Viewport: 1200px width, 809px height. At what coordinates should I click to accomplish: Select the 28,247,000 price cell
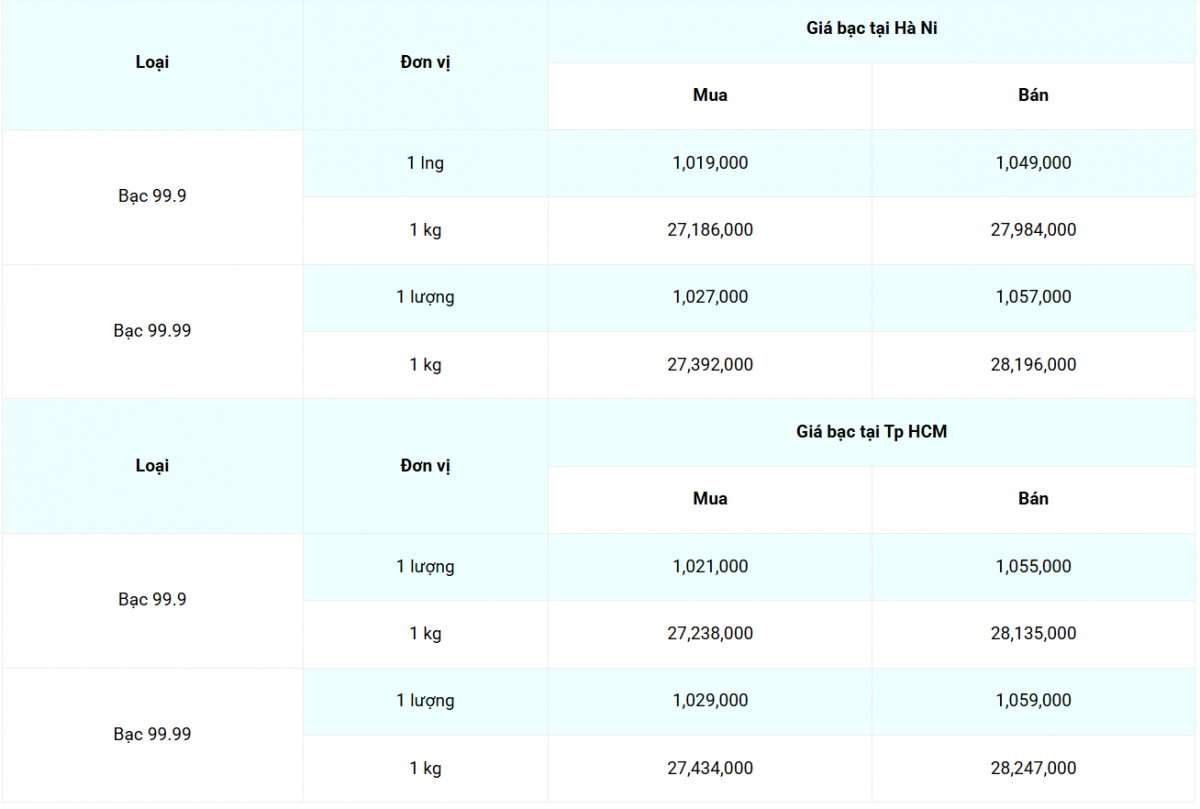click(1033, 769)
